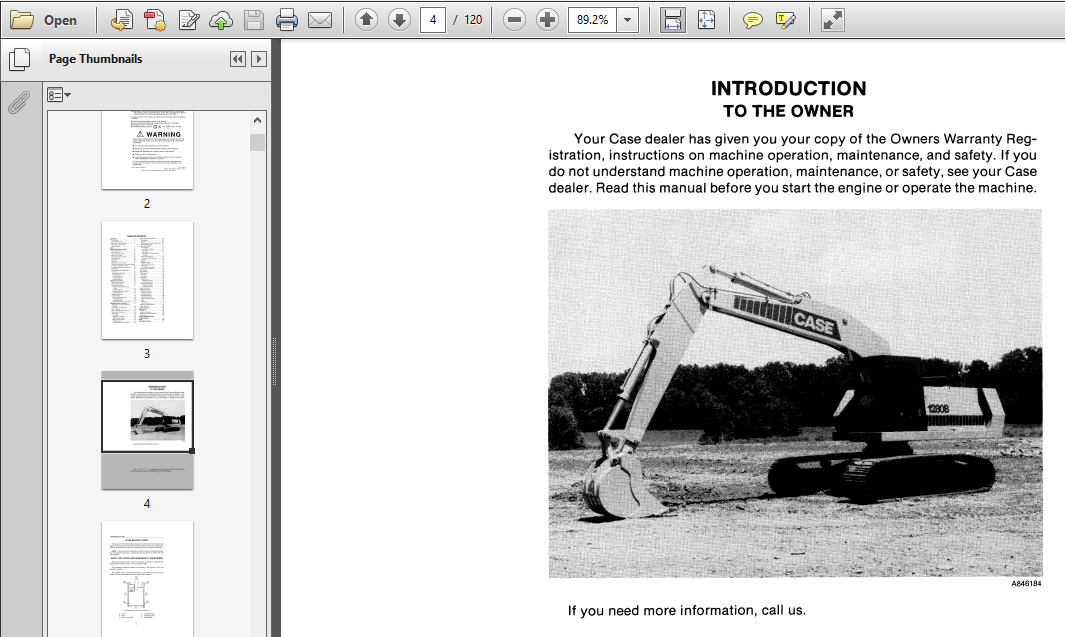Expand the panel with the right arrow button
This screenshot has height=637, width=1065.
click(x=259, y=59)
